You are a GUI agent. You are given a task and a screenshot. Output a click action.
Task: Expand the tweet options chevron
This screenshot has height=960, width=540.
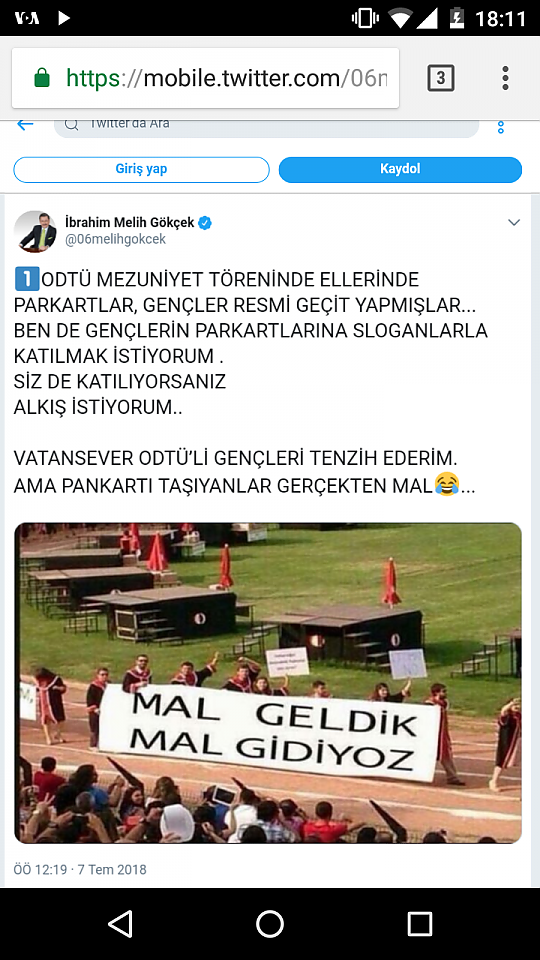tap(514, 222)
